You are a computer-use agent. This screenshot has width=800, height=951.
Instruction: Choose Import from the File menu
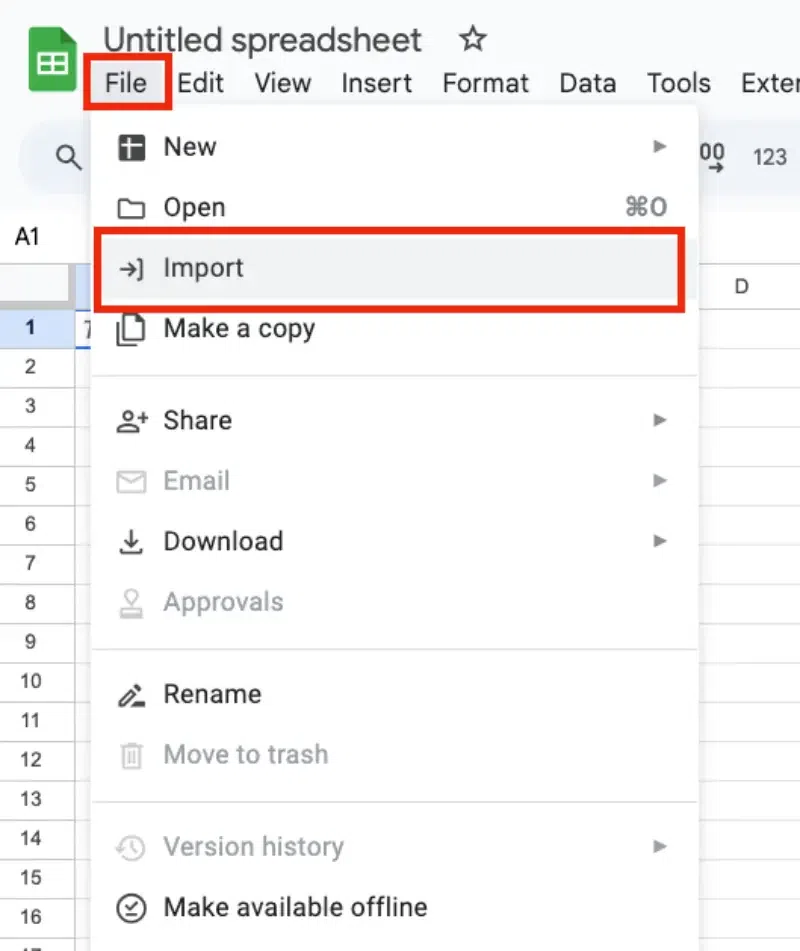[203, 268]
